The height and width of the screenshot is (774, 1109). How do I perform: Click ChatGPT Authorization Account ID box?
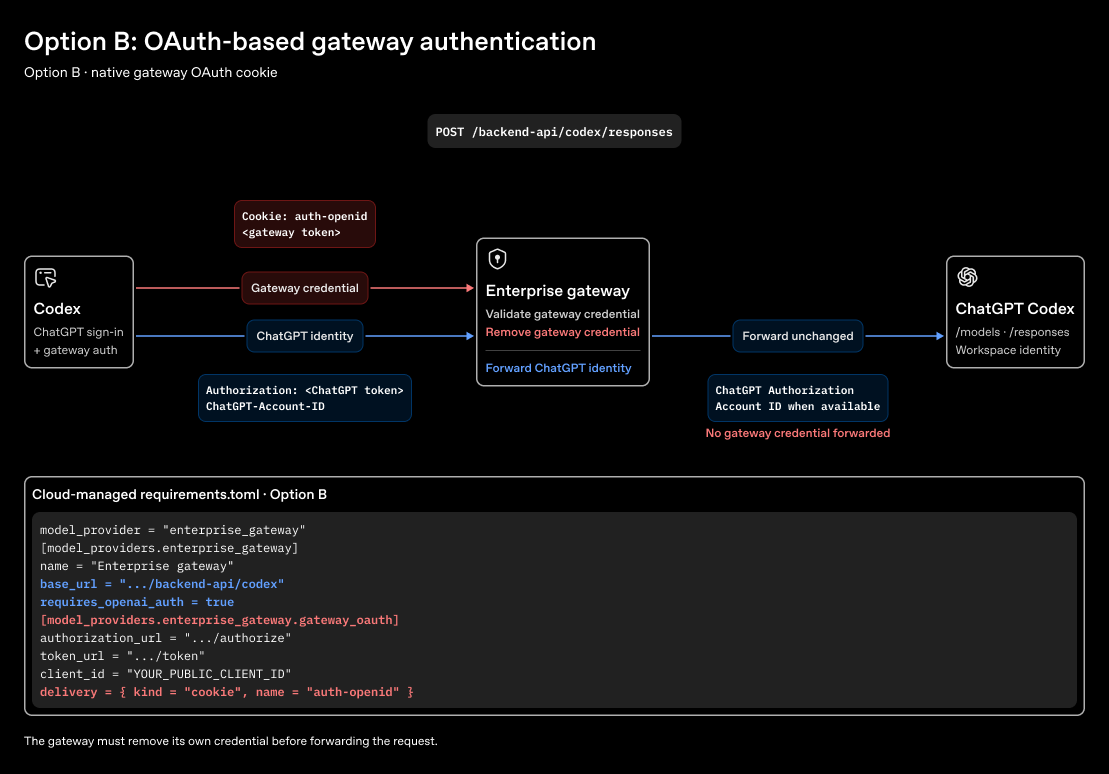click(x=798, y=398)
